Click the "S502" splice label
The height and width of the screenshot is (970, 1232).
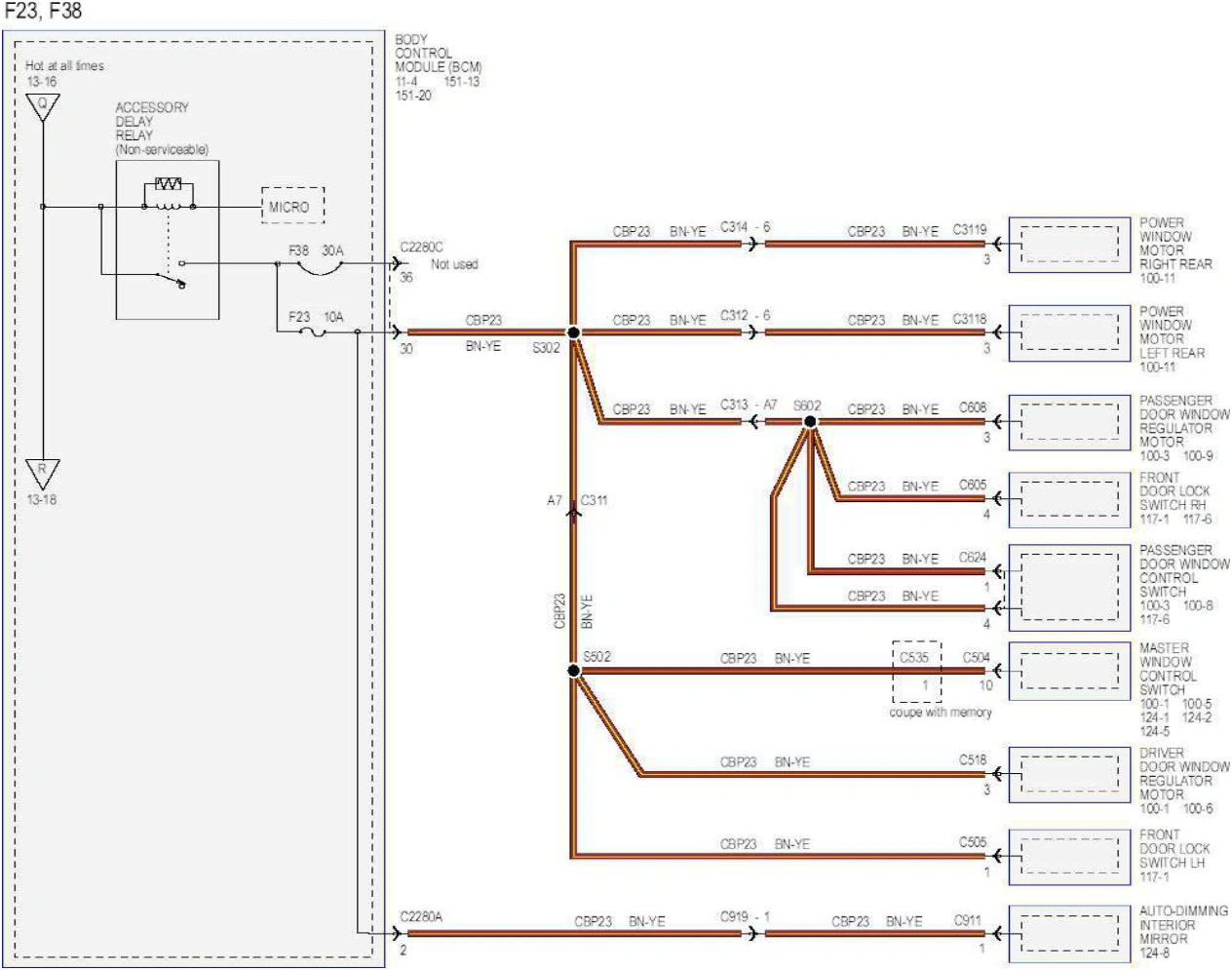tap(597, 657)
